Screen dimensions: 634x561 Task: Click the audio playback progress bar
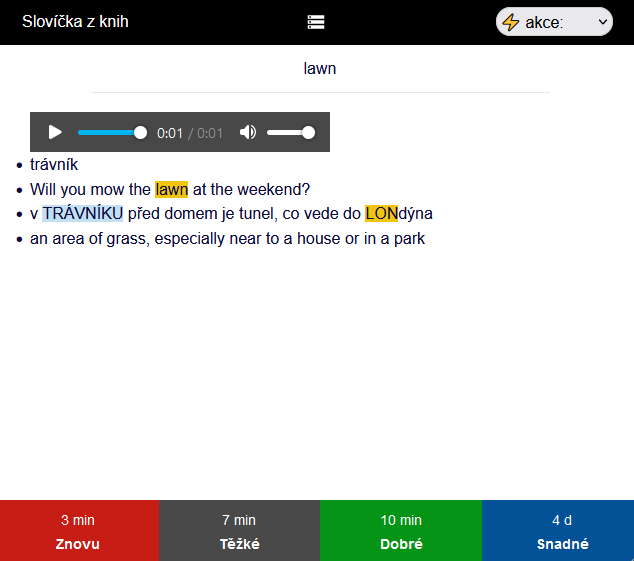coord(110,133)
